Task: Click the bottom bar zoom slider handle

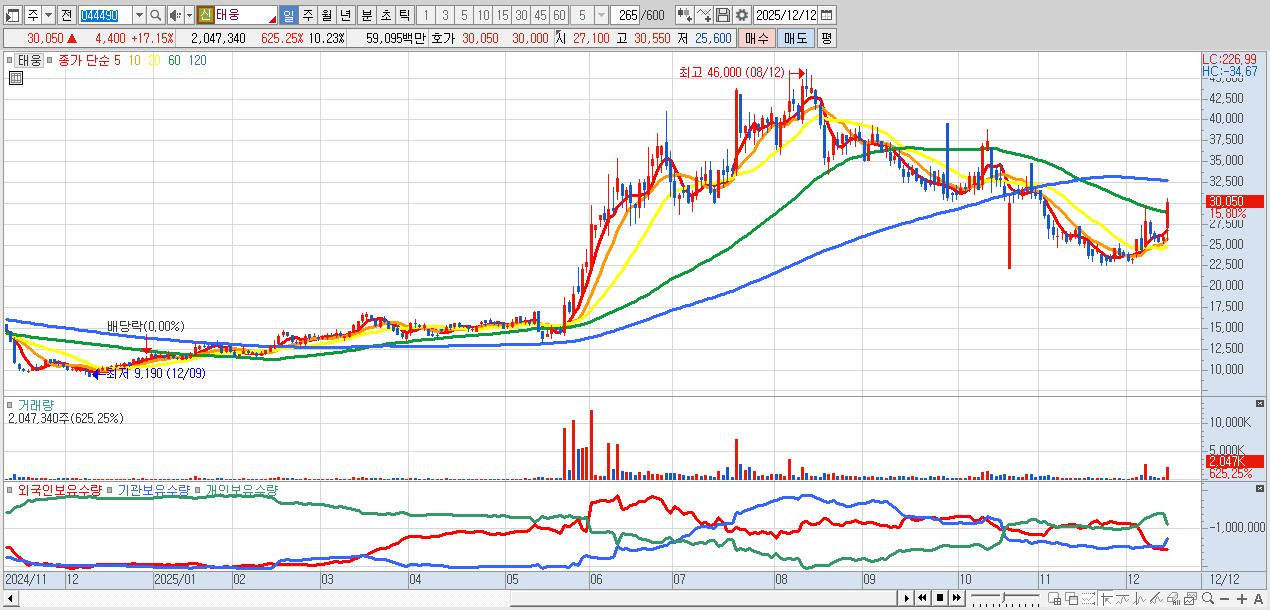Action: click(x=1003, y=597)
